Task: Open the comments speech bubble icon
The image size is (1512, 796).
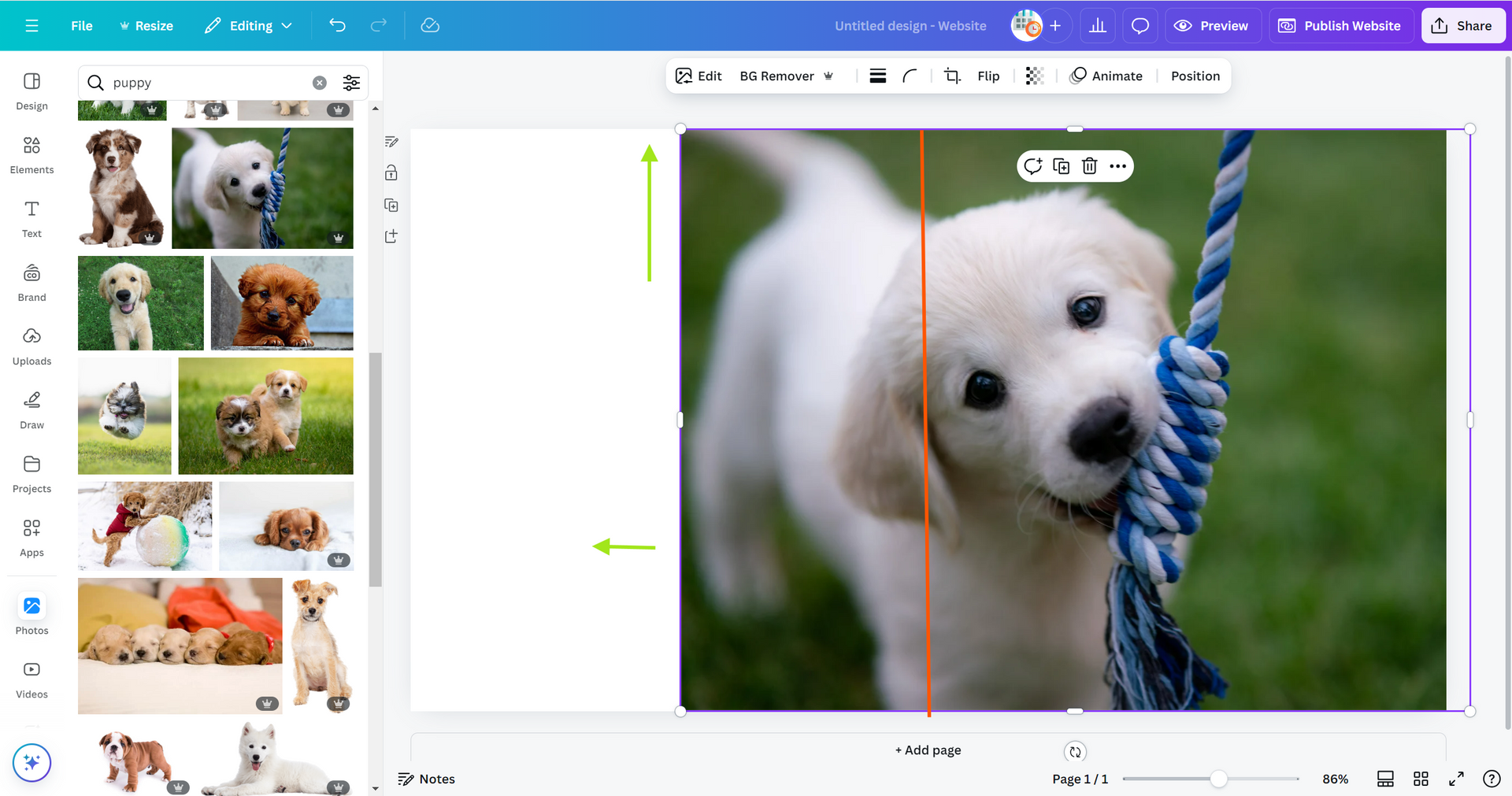Action: 1140,26
